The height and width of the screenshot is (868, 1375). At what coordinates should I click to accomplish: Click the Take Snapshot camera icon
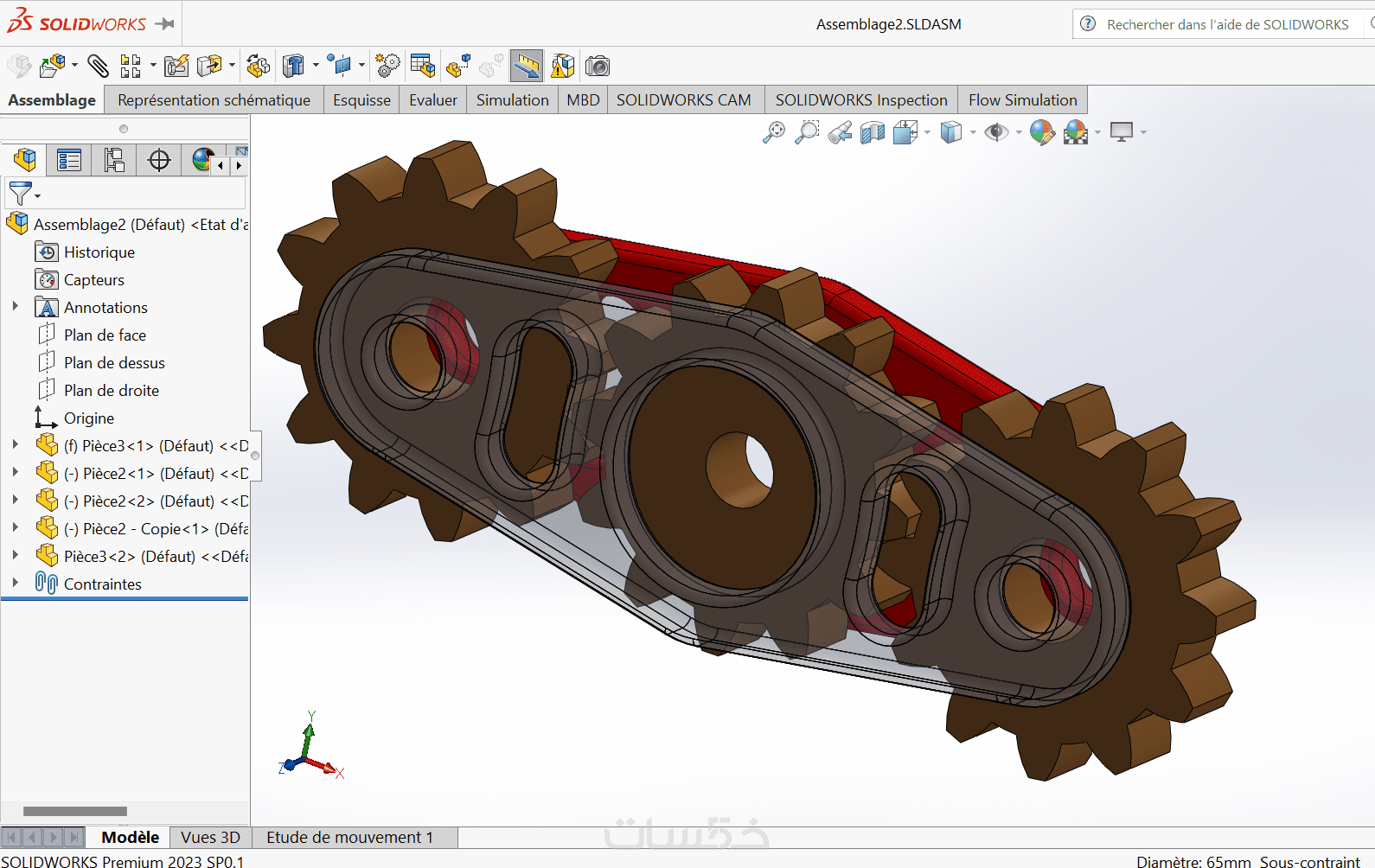597,66
